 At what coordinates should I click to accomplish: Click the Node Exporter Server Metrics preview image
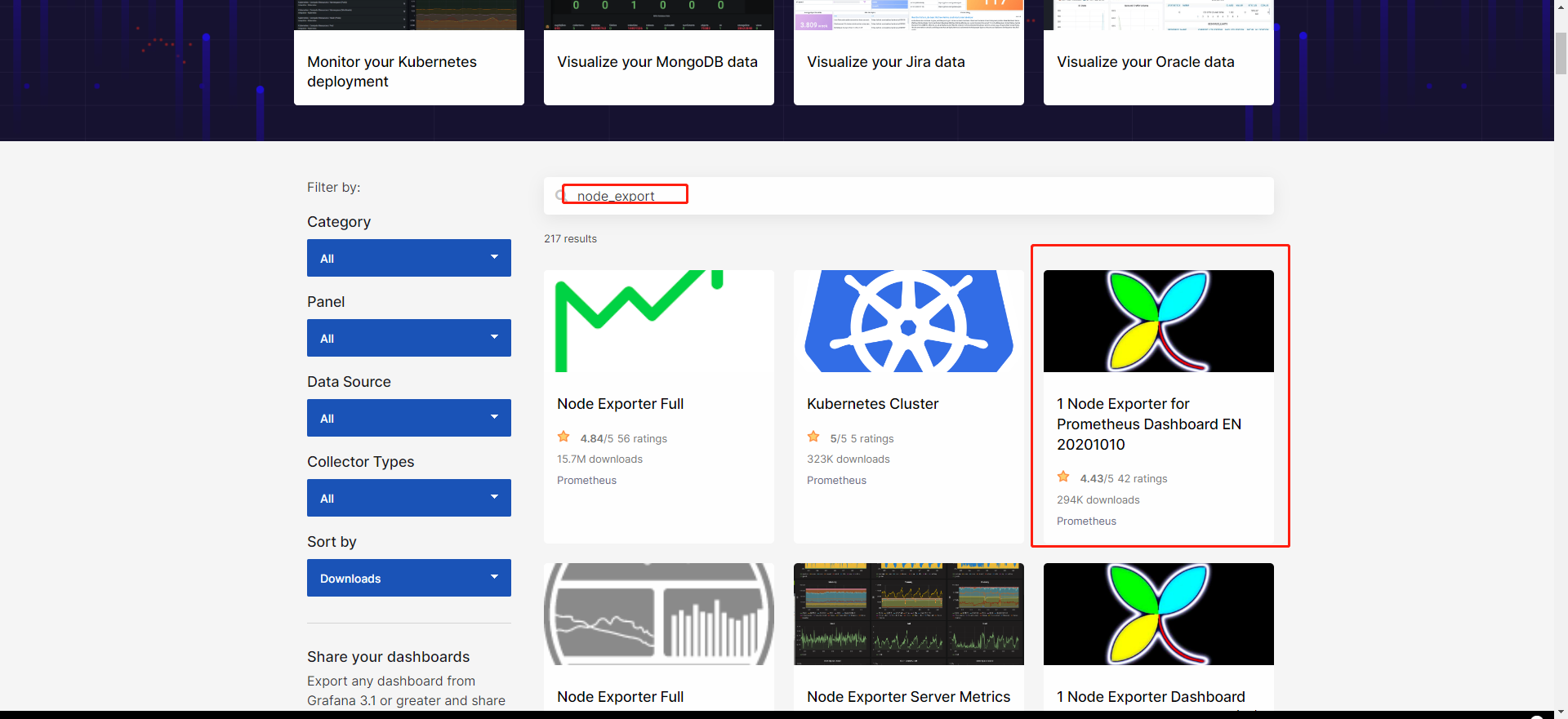(x=908, y=614)
